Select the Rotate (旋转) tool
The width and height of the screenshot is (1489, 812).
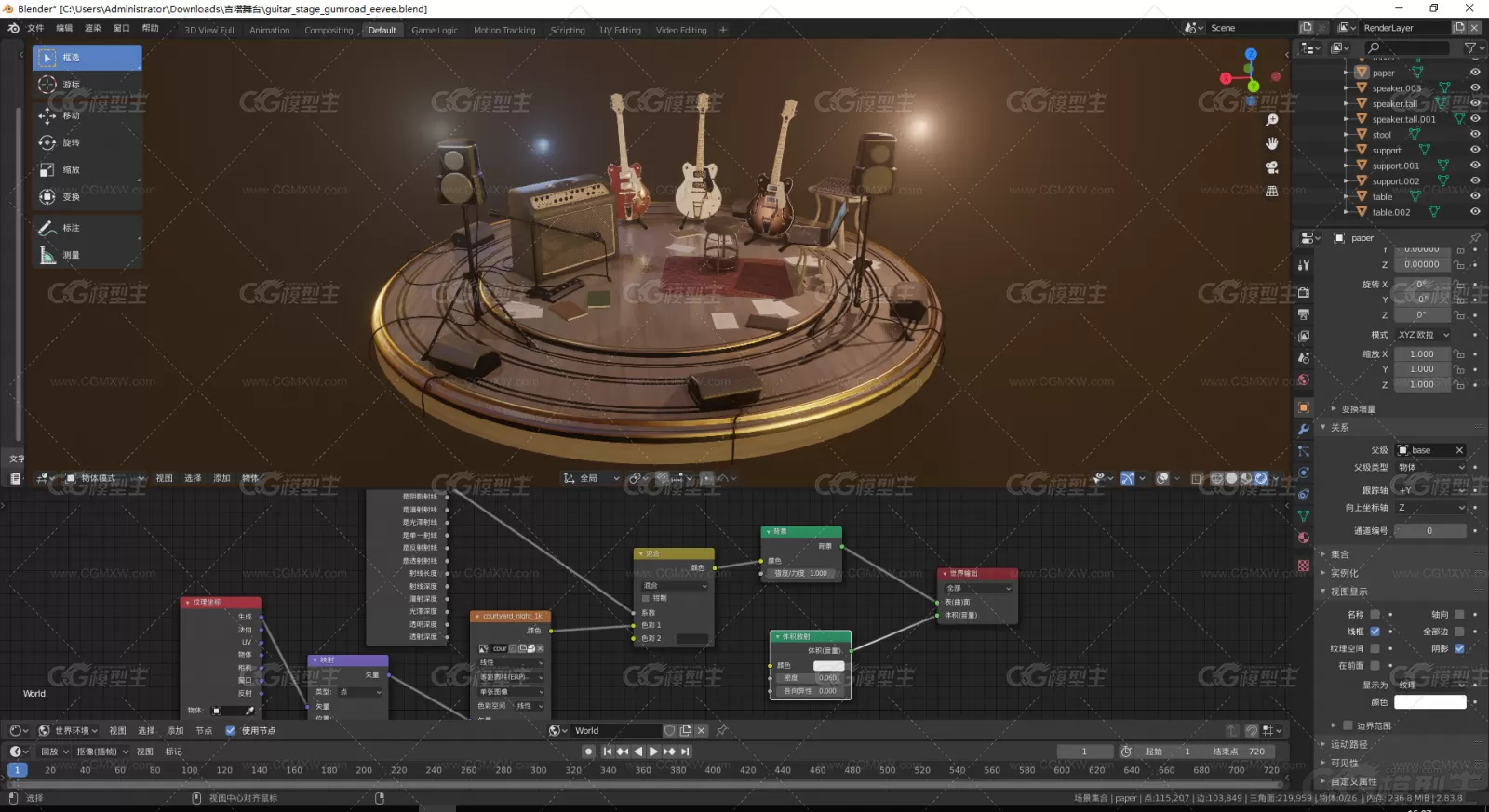[87, 142]
